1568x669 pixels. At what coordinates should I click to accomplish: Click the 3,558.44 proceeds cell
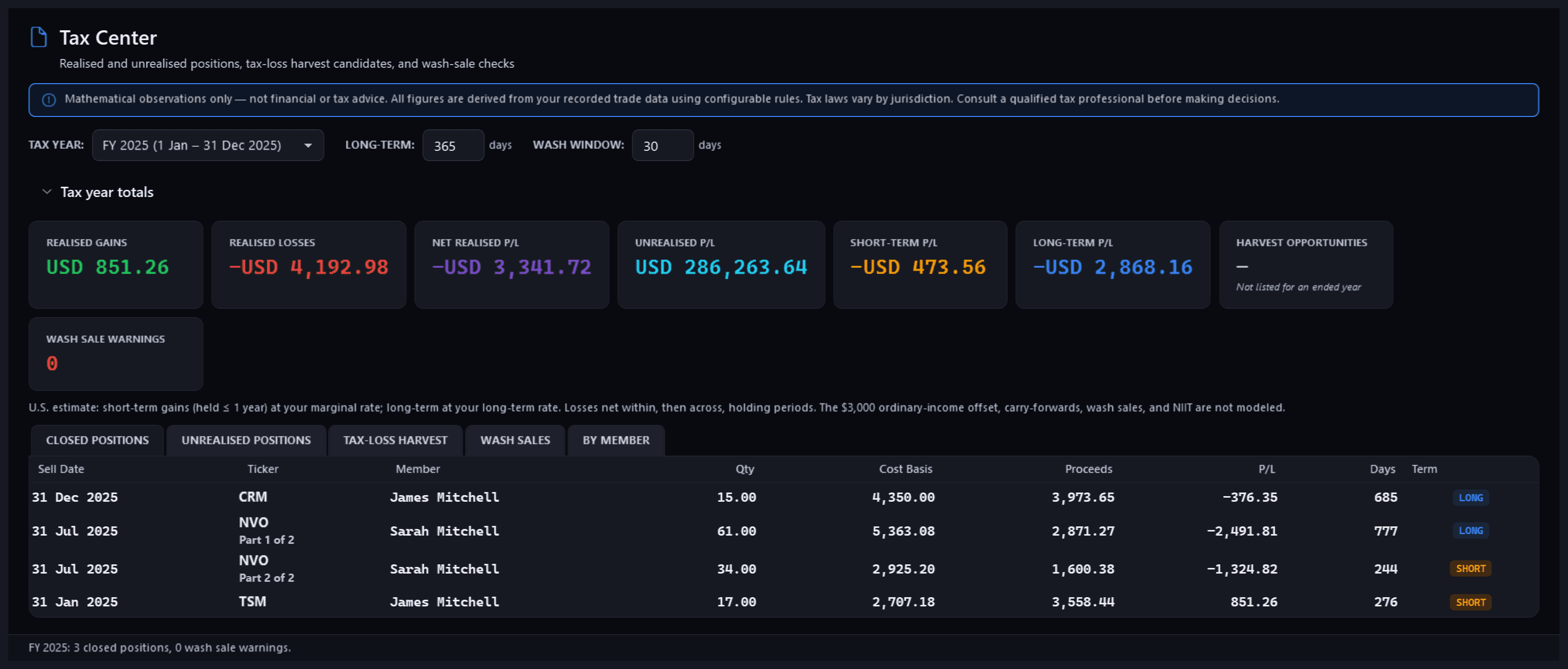click(x=1083, y=602)
